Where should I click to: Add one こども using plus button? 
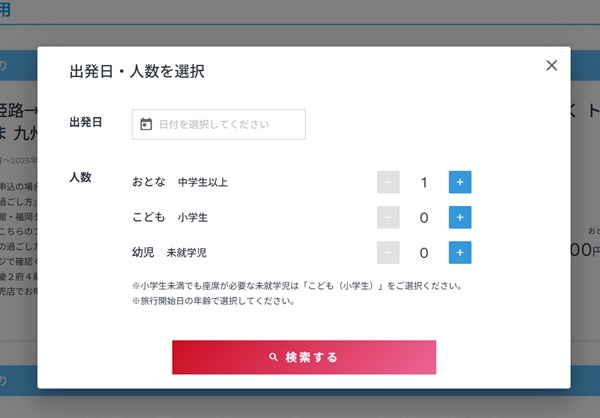coord(460,217)
